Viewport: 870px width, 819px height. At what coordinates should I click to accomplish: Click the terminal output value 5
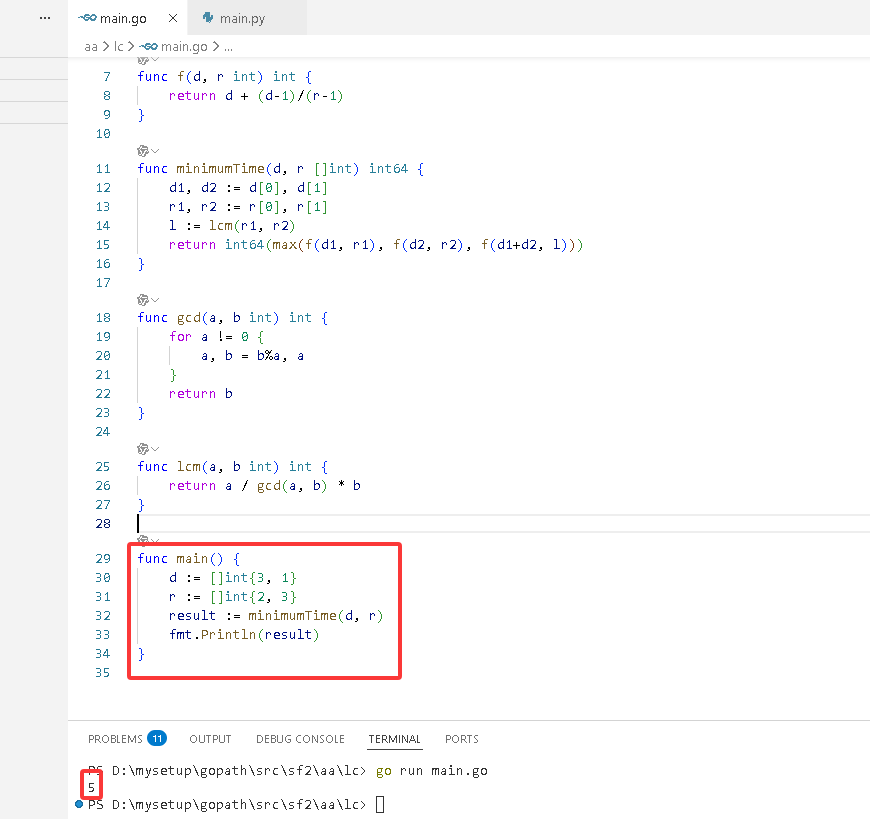point(92,787)
